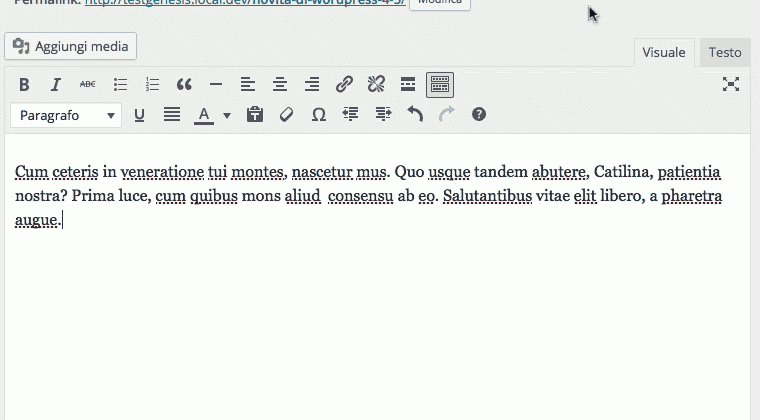Image resolution: width=760 pixels, height=420 pixels.
Task: Switch to the Testo tab
Action: [725, 52]
